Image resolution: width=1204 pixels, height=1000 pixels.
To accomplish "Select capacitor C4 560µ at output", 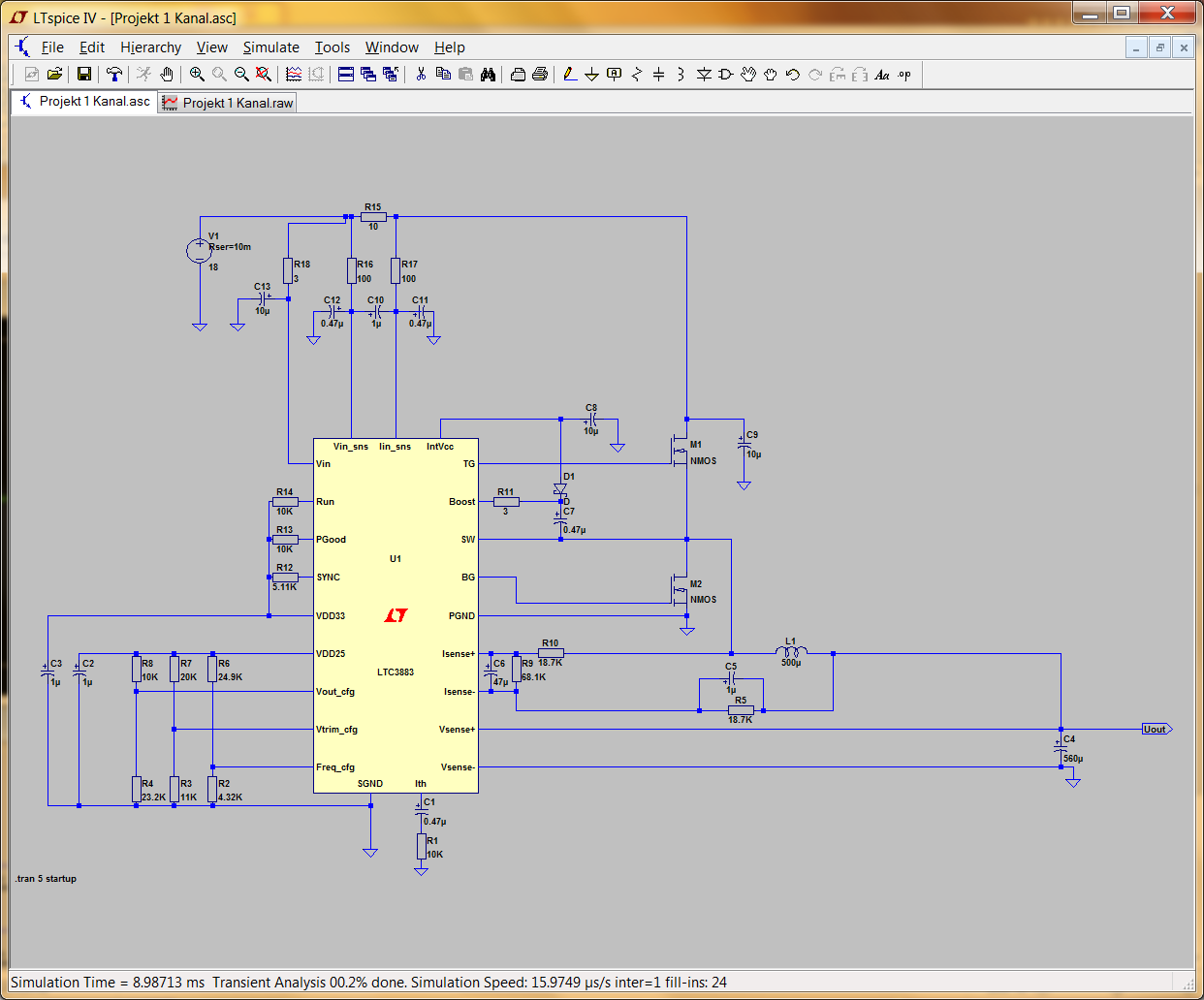I will [x=1061, y=748].
